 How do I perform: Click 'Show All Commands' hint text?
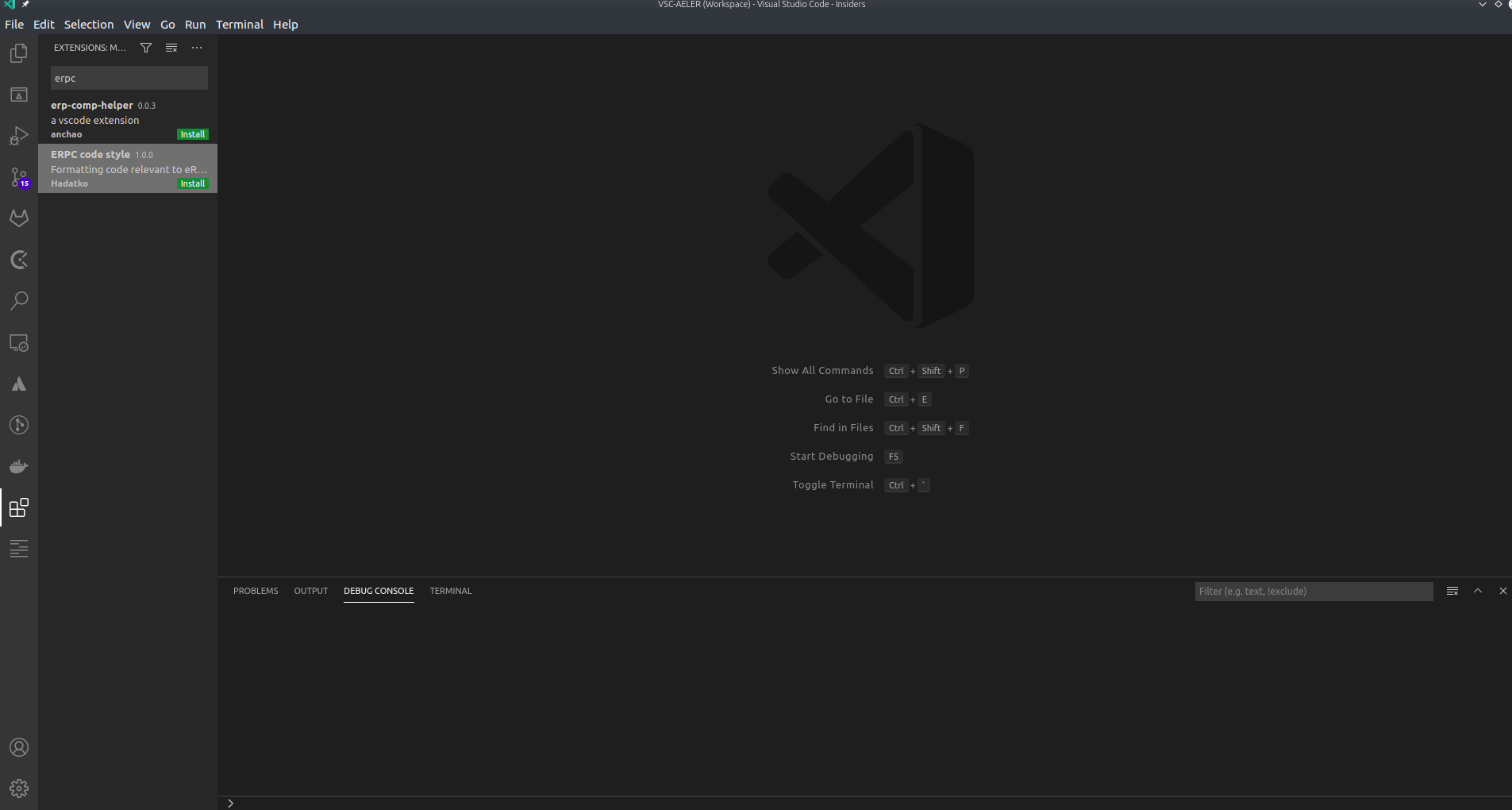[x=822, y=371]
